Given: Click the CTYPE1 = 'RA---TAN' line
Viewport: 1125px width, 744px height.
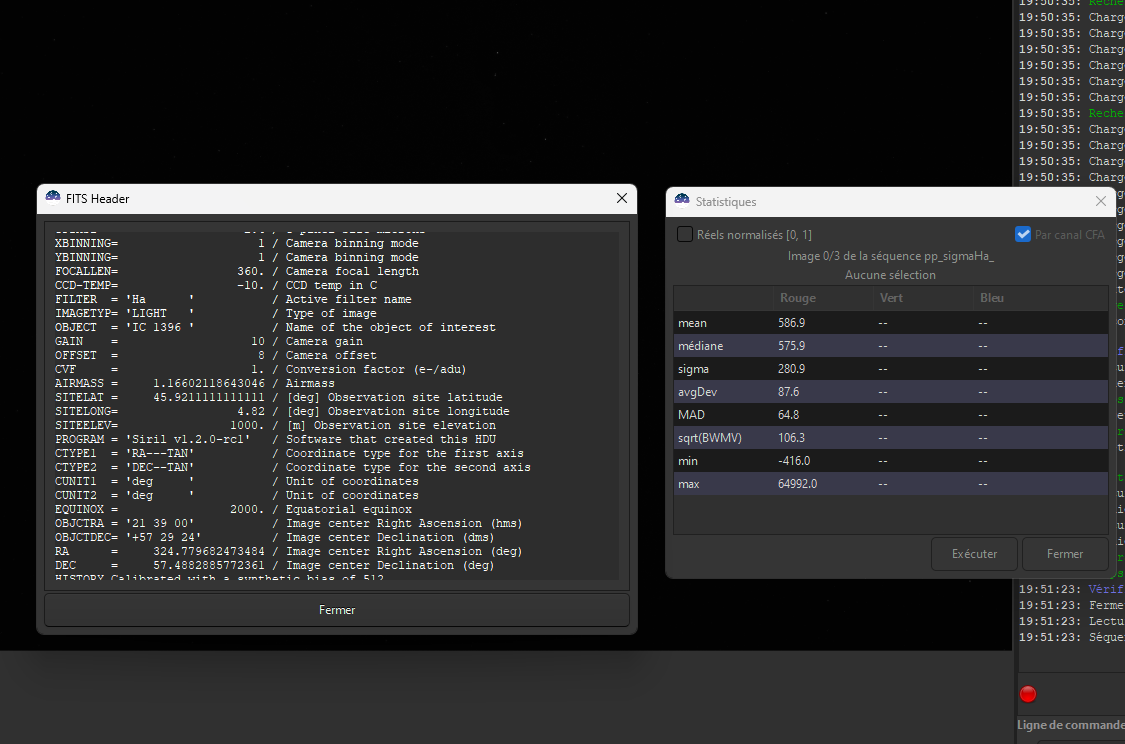Looking at the screenshot, I should pyautogui.click(x=289, y=453).
